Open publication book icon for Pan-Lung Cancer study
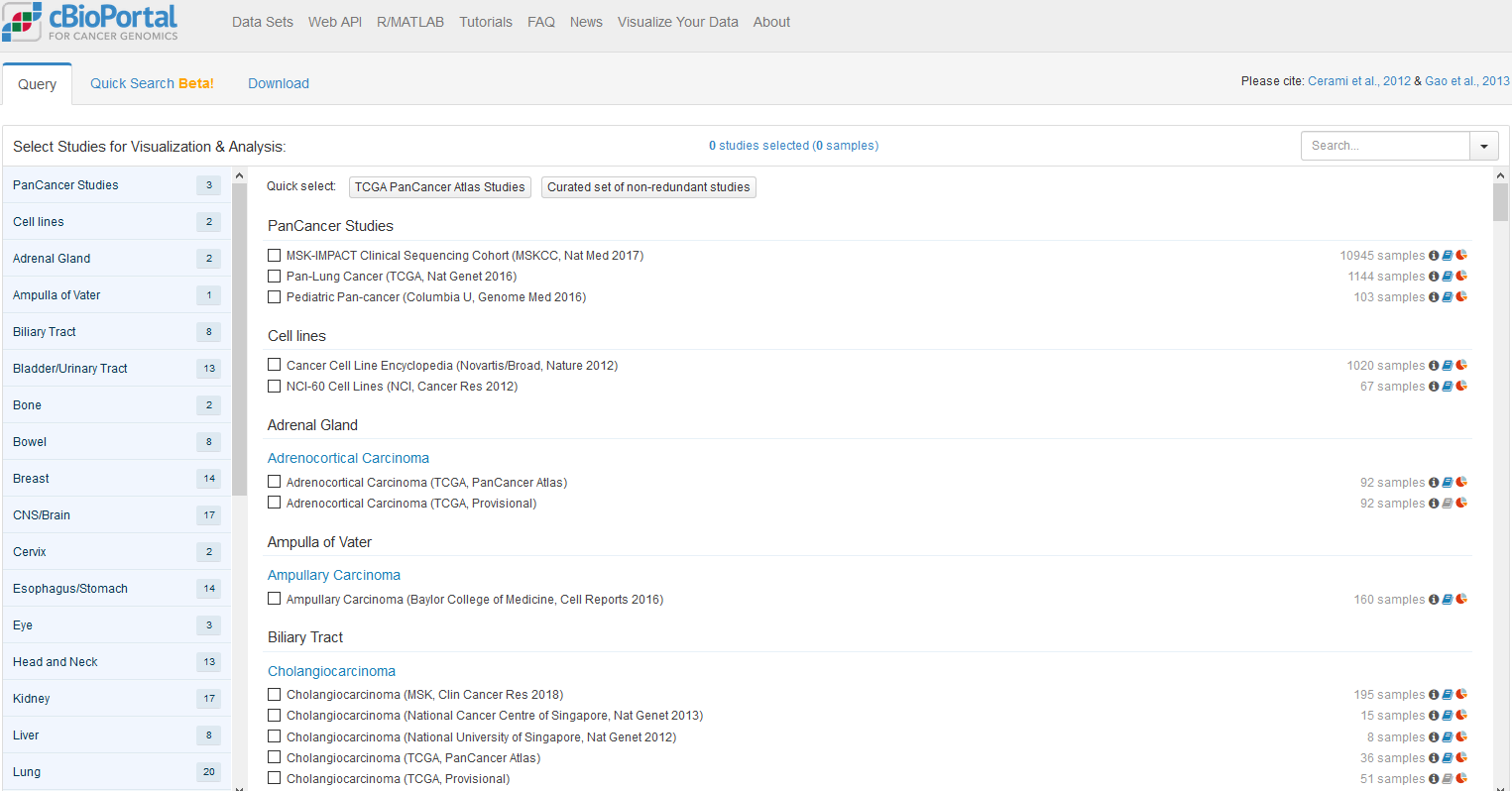 click(x=1448, y=277)
